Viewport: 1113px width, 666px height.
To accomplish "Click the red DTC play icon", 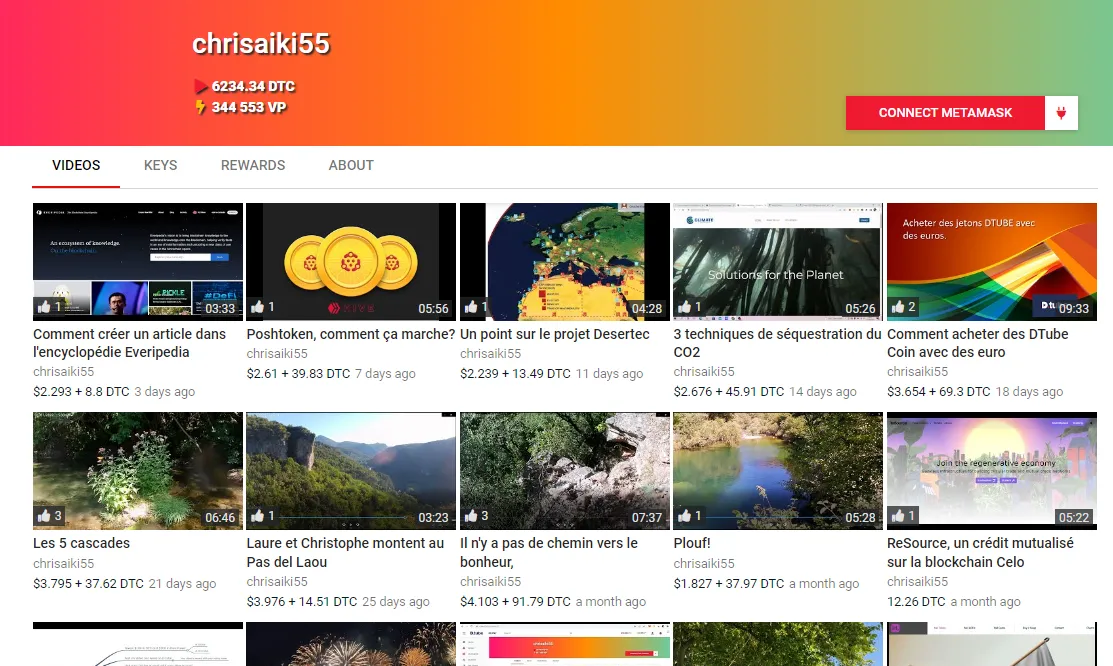I will 201,87.
